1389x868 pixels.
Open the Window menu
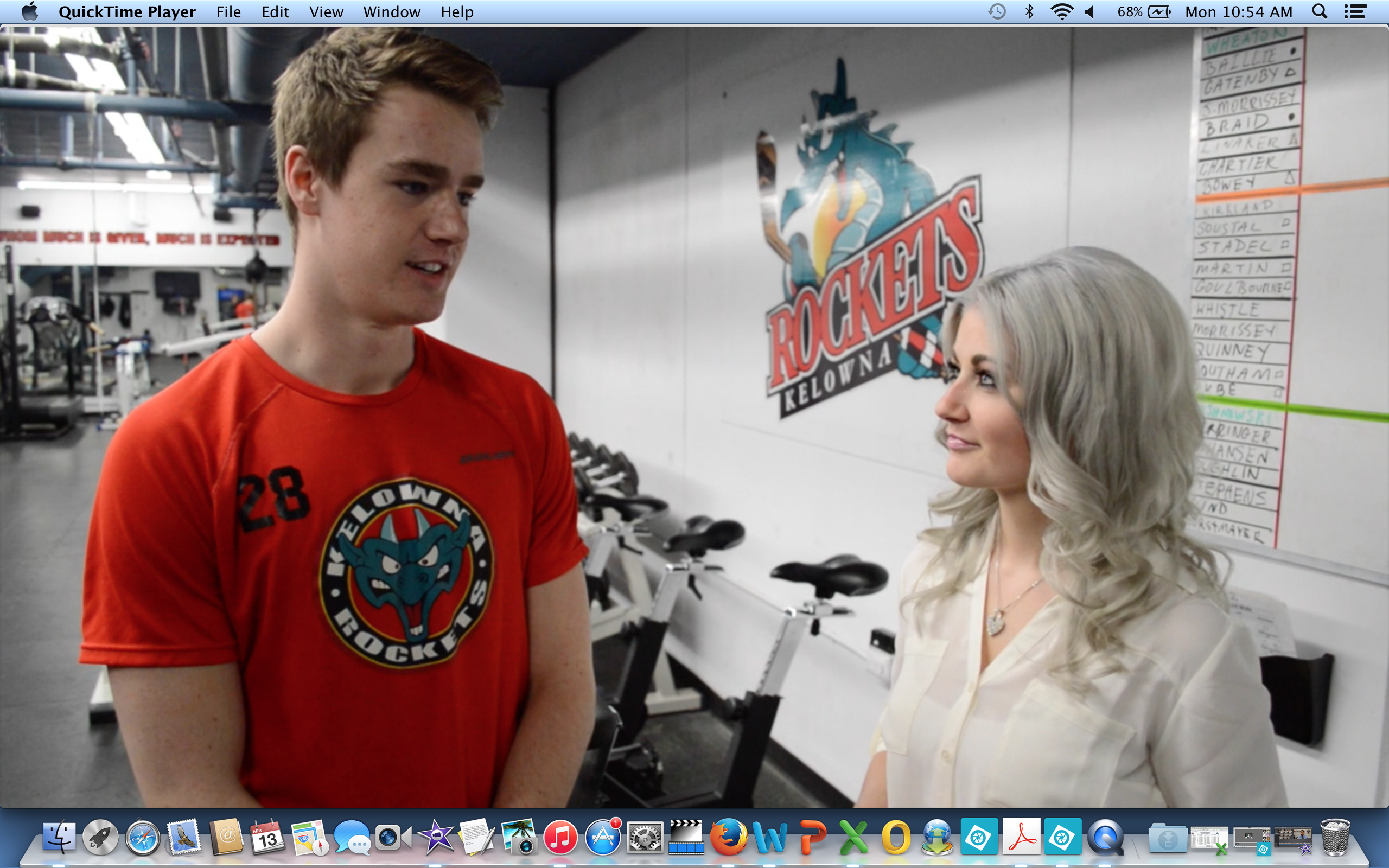[x=391, y=12]
